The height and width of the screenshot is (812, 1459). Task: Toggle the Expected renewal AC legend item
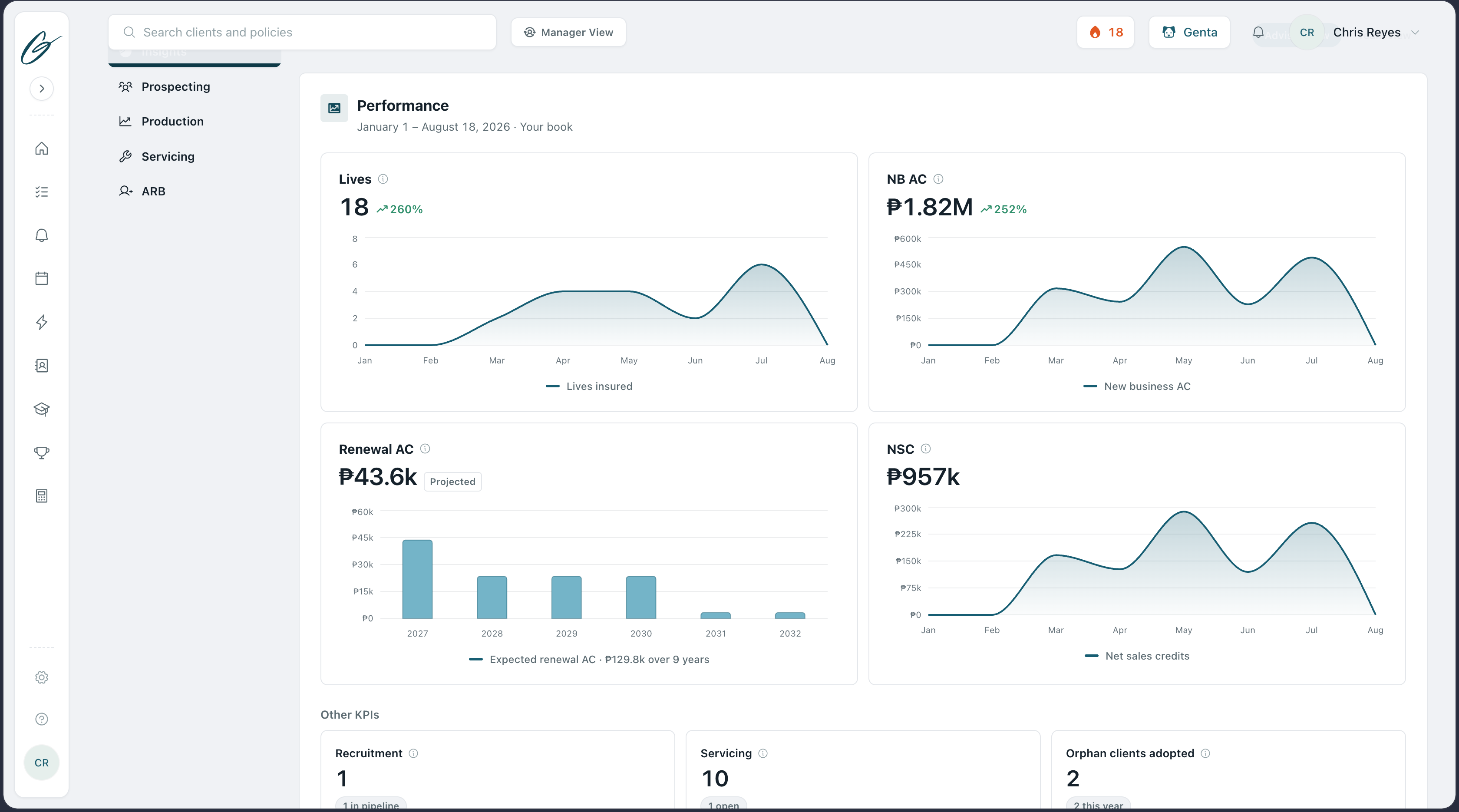(589, 659)
